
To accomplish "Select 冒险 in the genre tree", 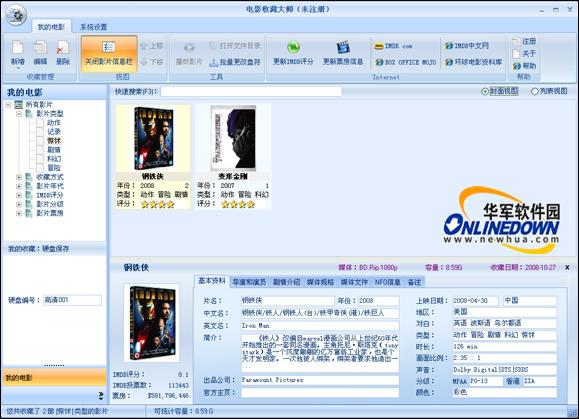I will [x=54, y=168].
